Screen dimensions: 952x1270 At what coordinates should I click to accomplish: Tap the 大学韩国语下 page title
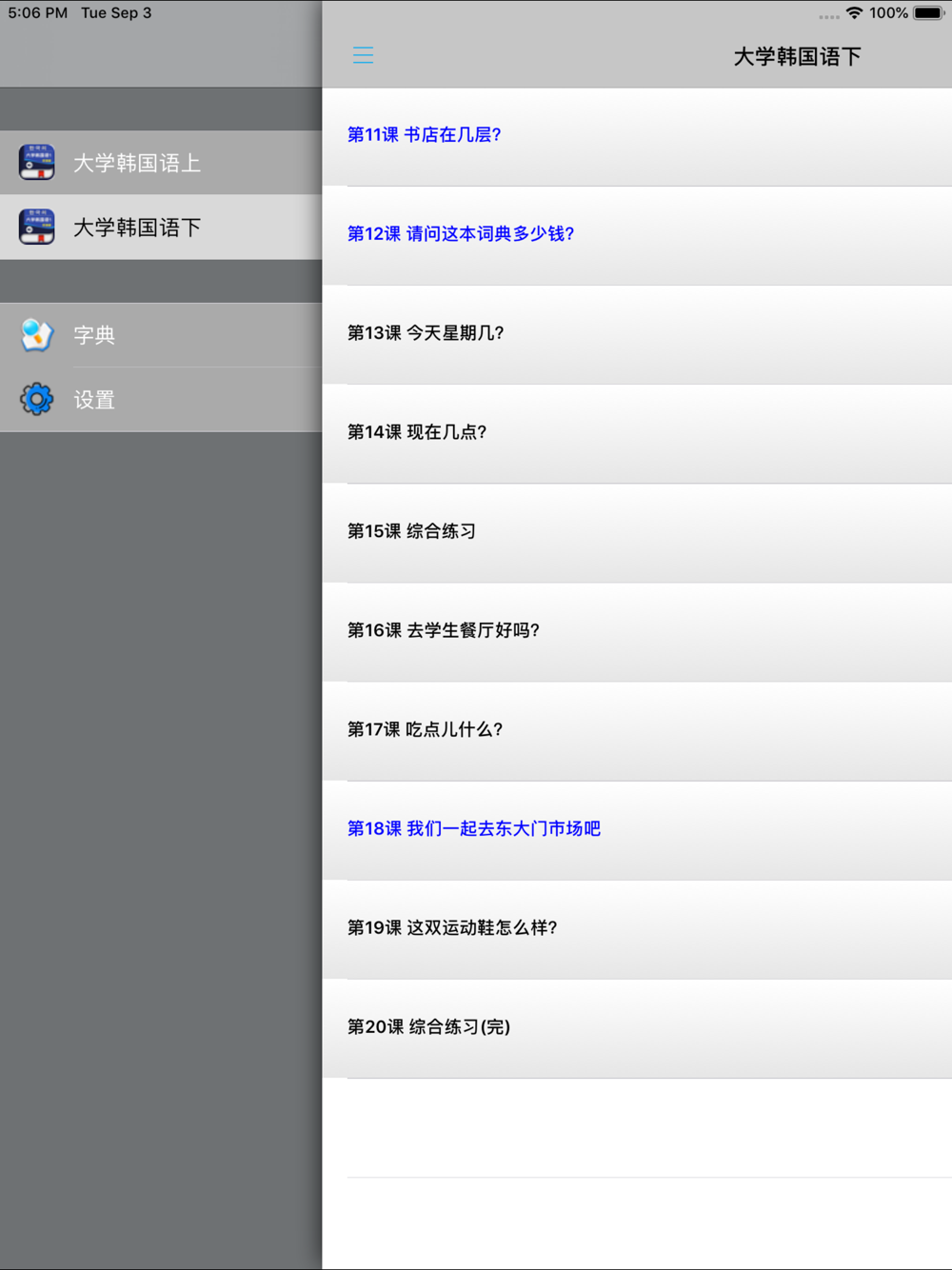[x=797, y=57]
